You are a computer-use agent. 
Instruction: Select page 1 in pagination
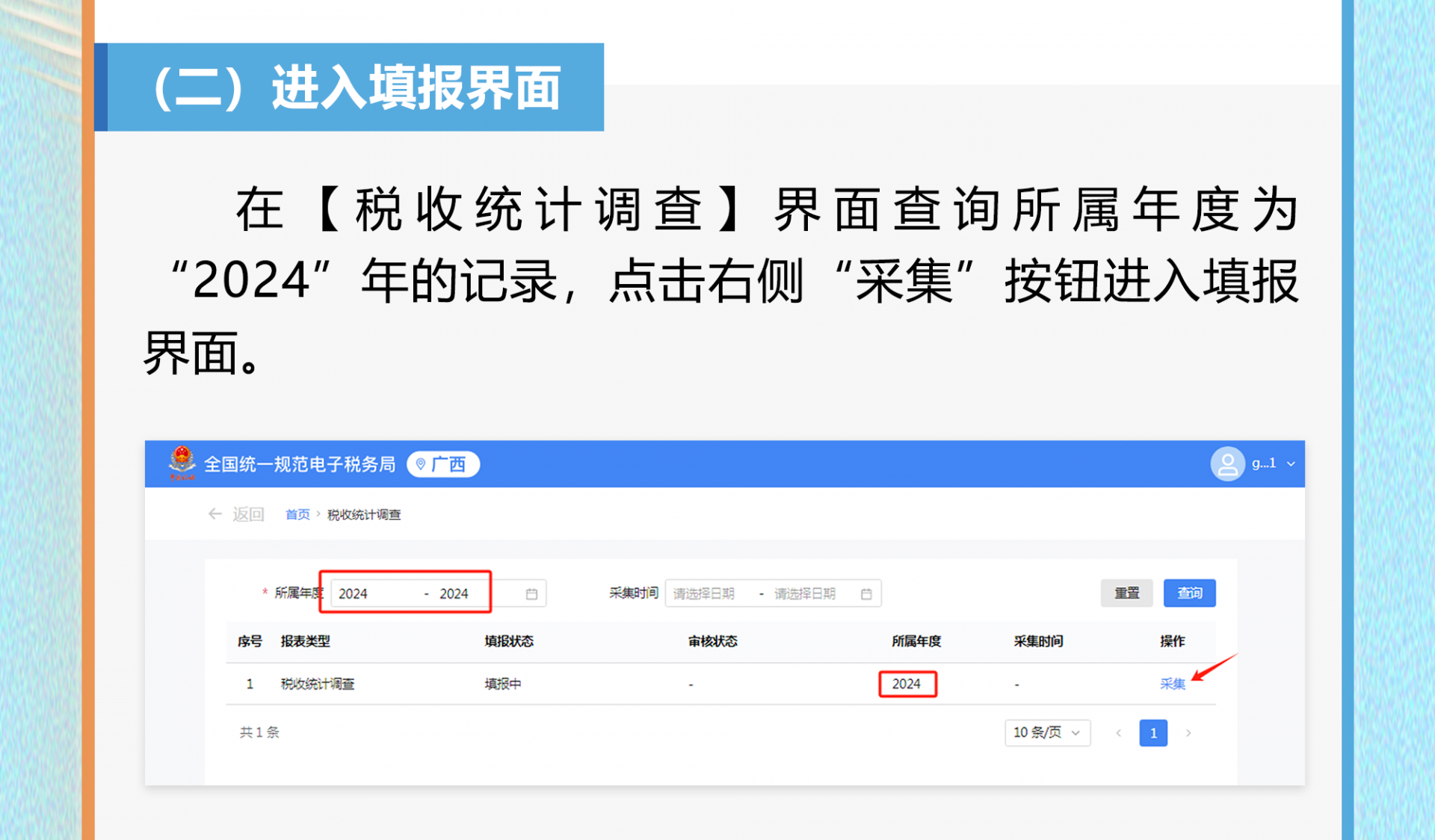[x=1152, y=733]
